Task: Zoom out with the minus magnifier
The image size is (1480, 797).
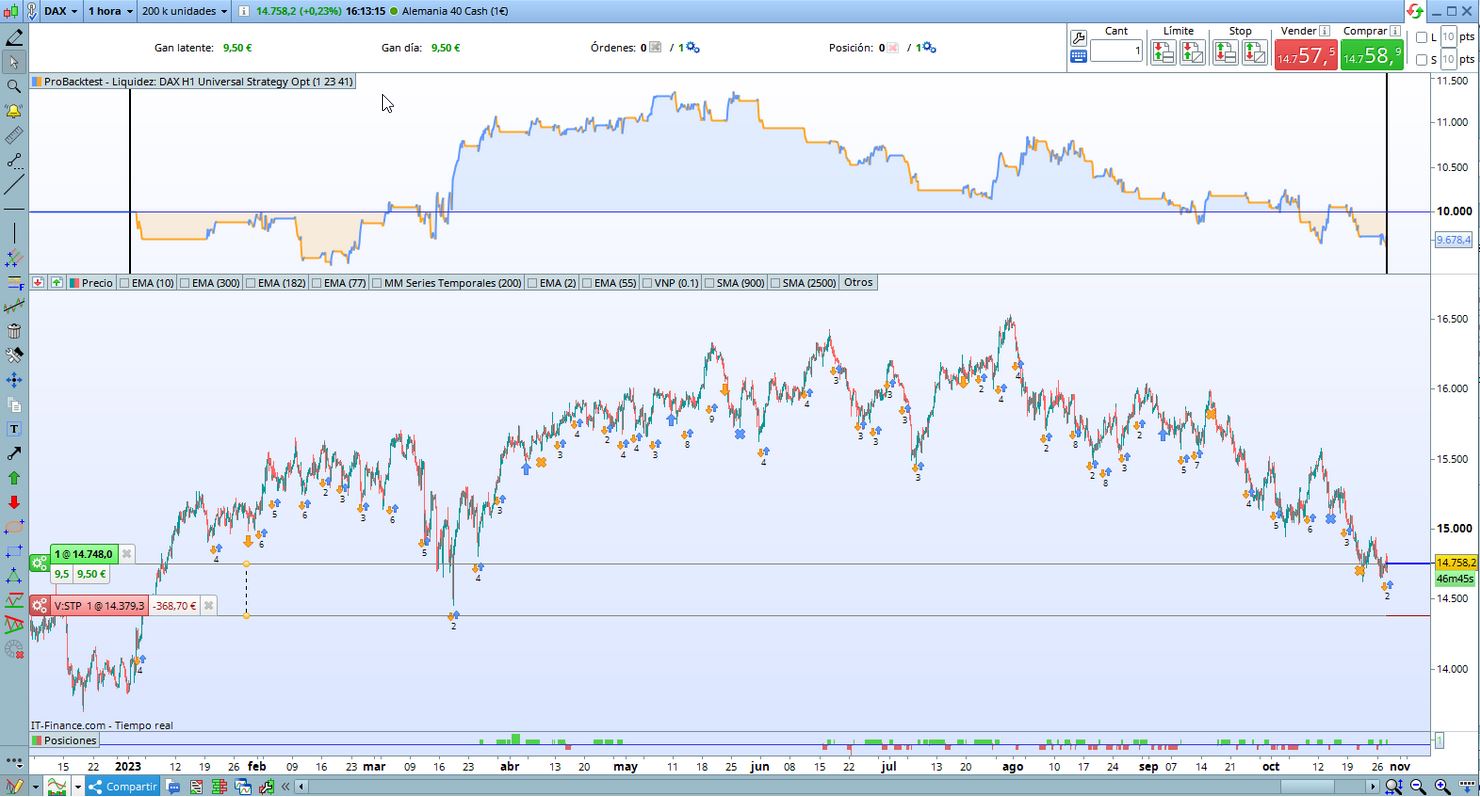Action: tap(1419, 787)
